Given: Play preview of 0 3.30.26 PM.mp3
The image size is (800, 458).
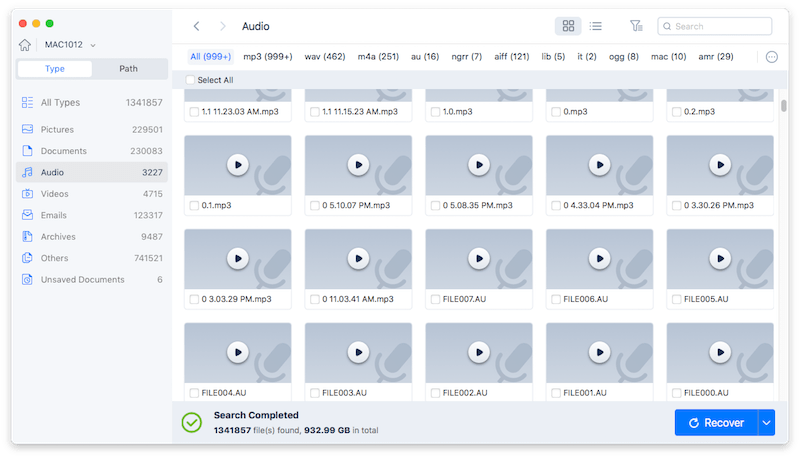Looking at the screenshot, I should [720, 165].
